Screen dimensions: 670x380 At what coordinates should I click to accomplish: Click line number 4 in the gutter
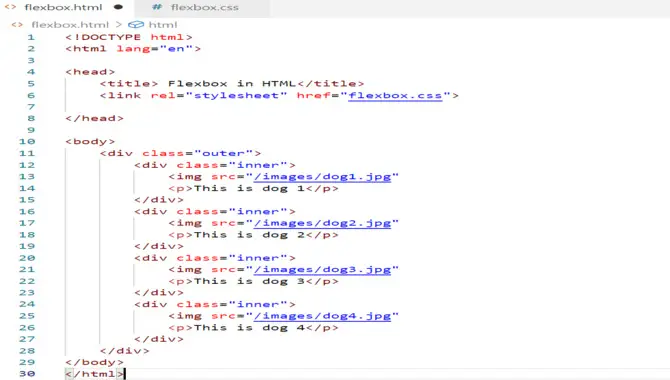tap(31, 72)
